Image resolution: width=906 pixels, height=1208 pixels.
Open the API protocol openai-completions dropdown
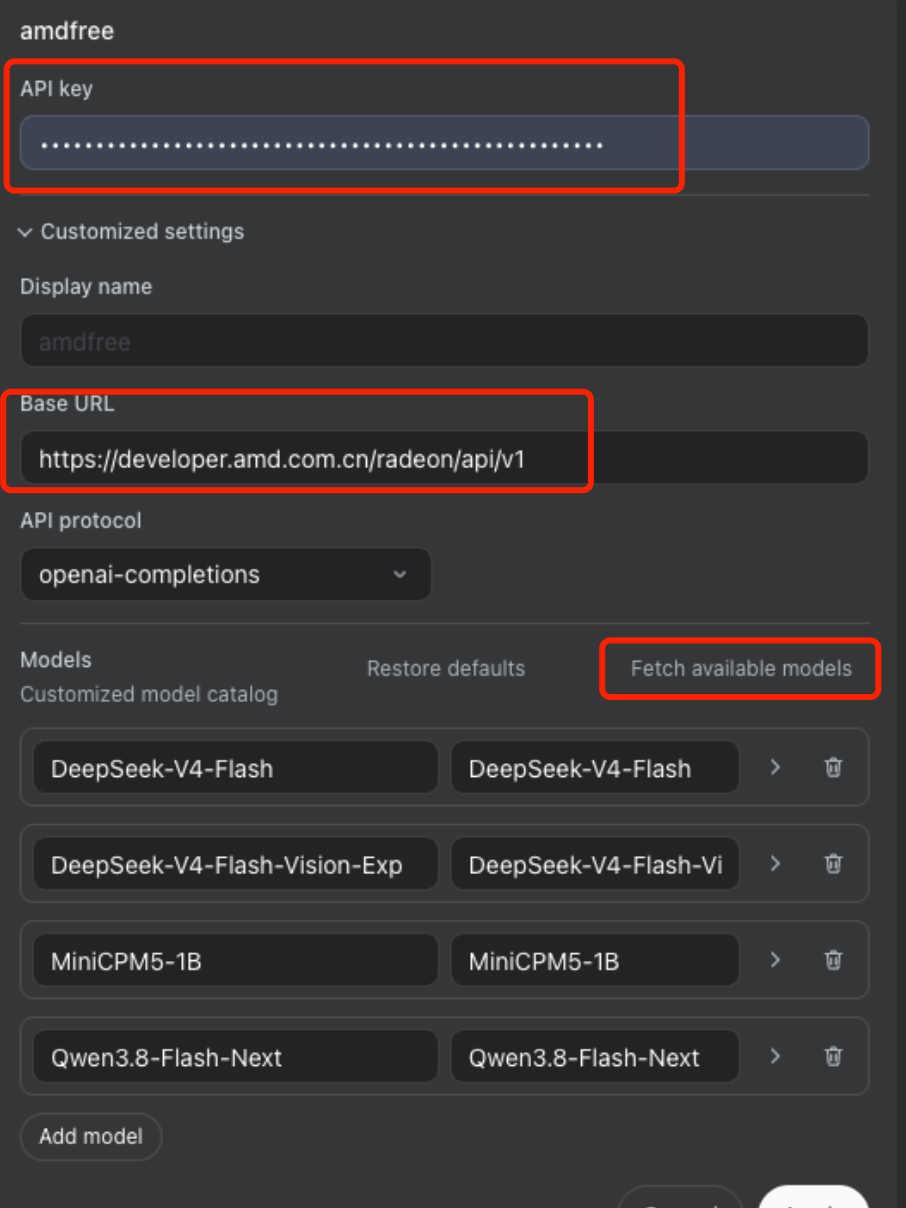(226, 574)
